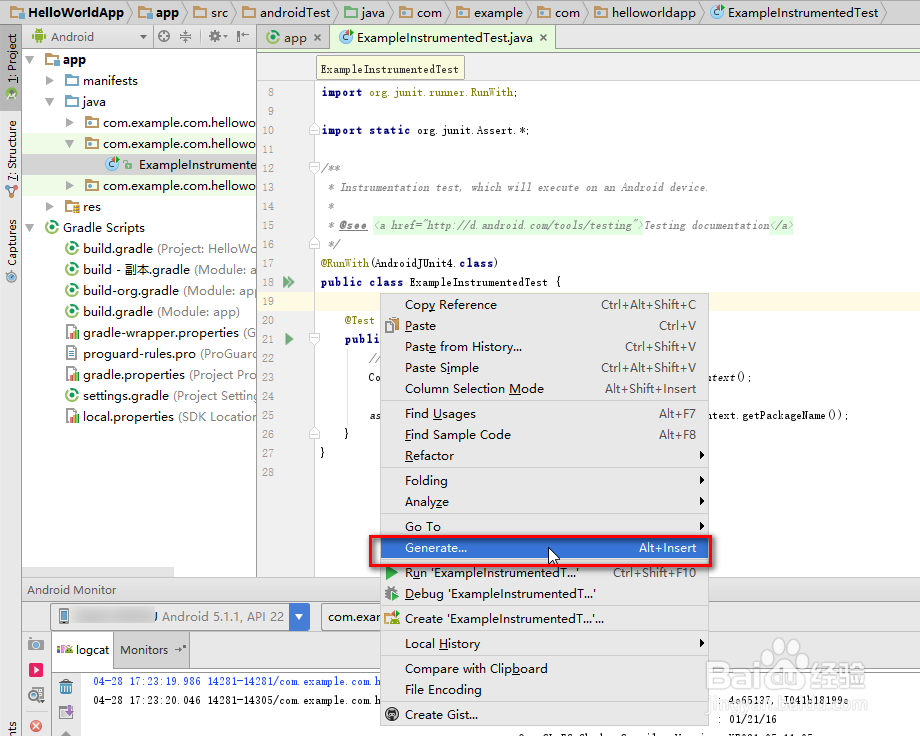Open the Captures side tool window tab
The height and width of the screenshot is (736, 920).
(11, 250)
